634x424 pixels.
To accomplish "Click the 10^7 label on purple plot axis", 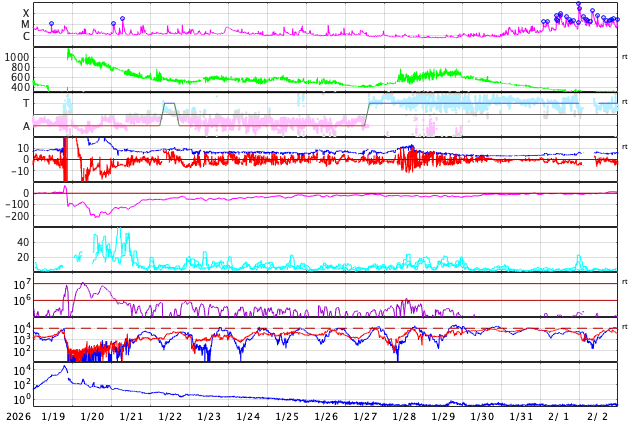I will (23, 285).
